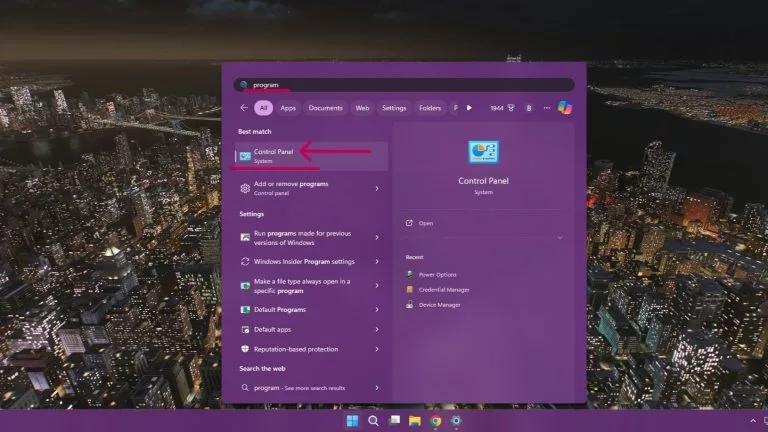Launch the Copilot icon in search panel
The width and height of the screenshot is (768, 432).
tap(565, 107)
